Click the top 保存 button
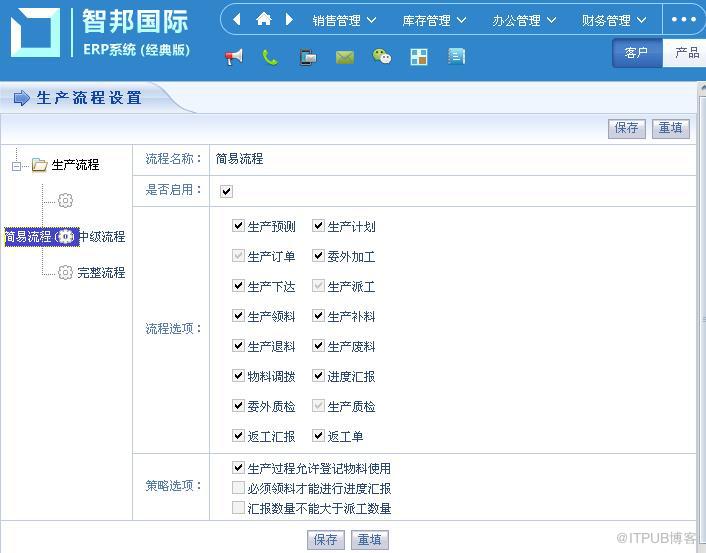706x553 pixels. pyautogui.click(x=626, y=128)
